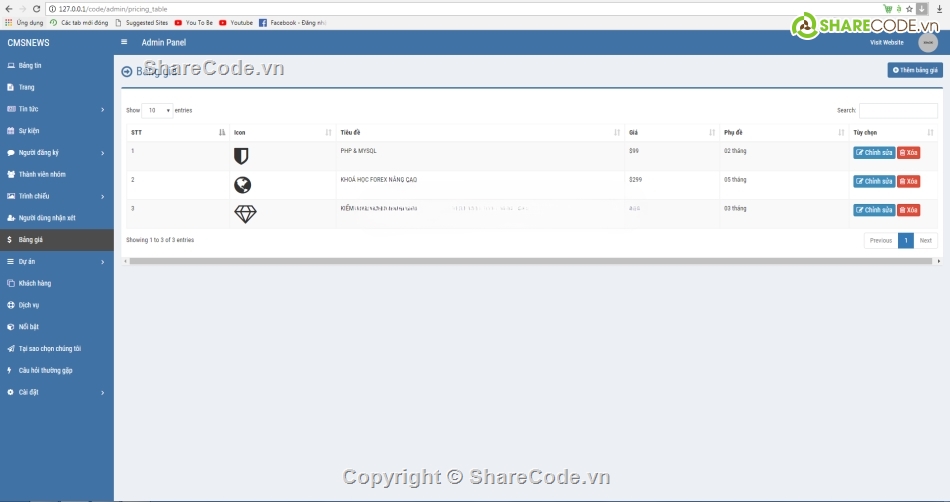
Task: Open the Suggested Sites bookmark
Action: 142,22
